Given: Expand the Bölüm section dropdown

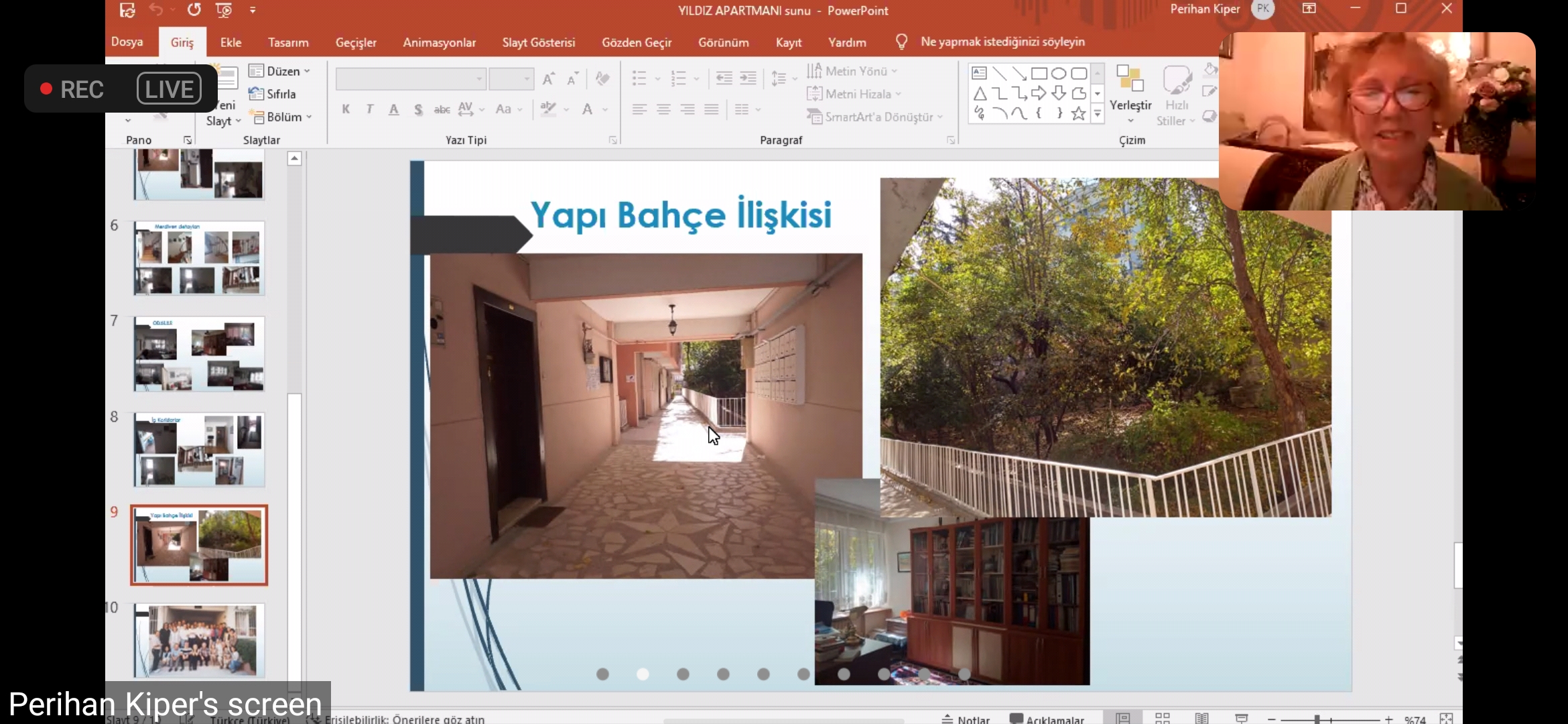Looking at the screenshot, I should [x=282, y=117].
